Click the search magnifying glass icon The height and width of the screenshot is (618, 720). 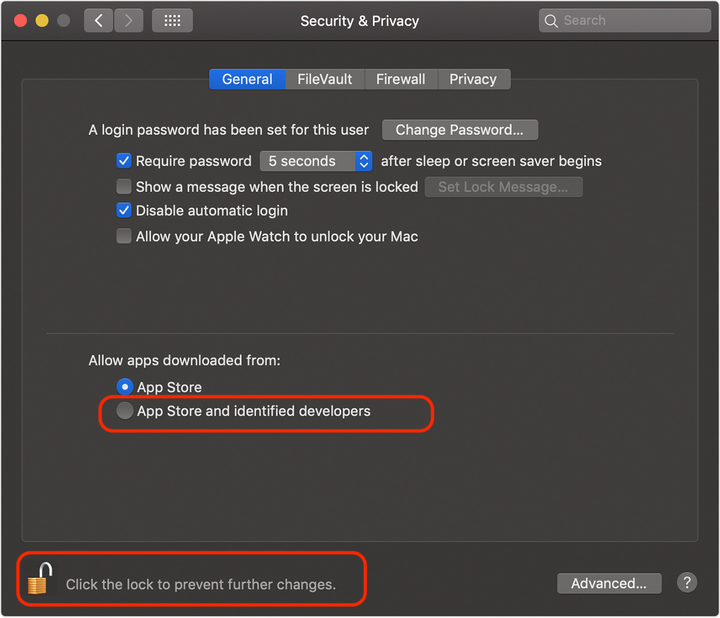point(551,21)
